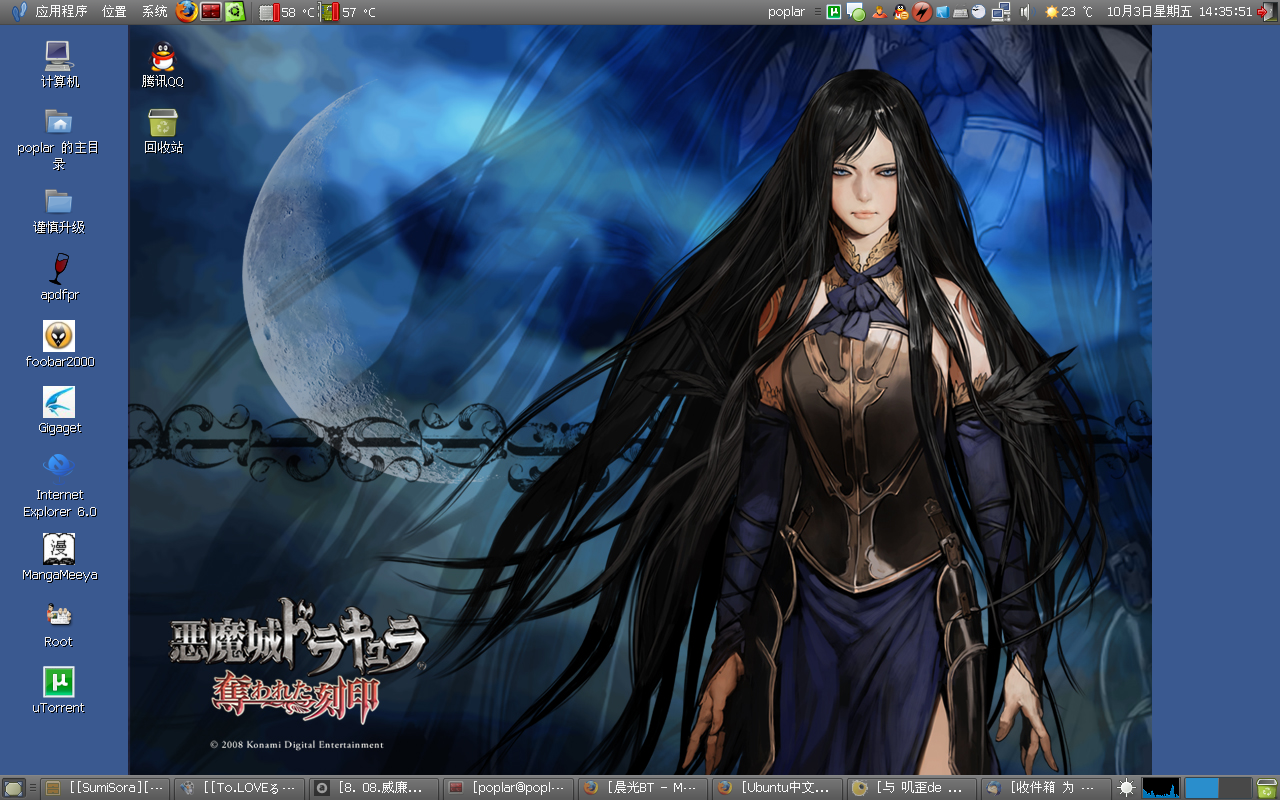Switch to the [[To.LOVEる… taskbar window
This screenshot has width=1280, height=800.
[x=240, y=788]
